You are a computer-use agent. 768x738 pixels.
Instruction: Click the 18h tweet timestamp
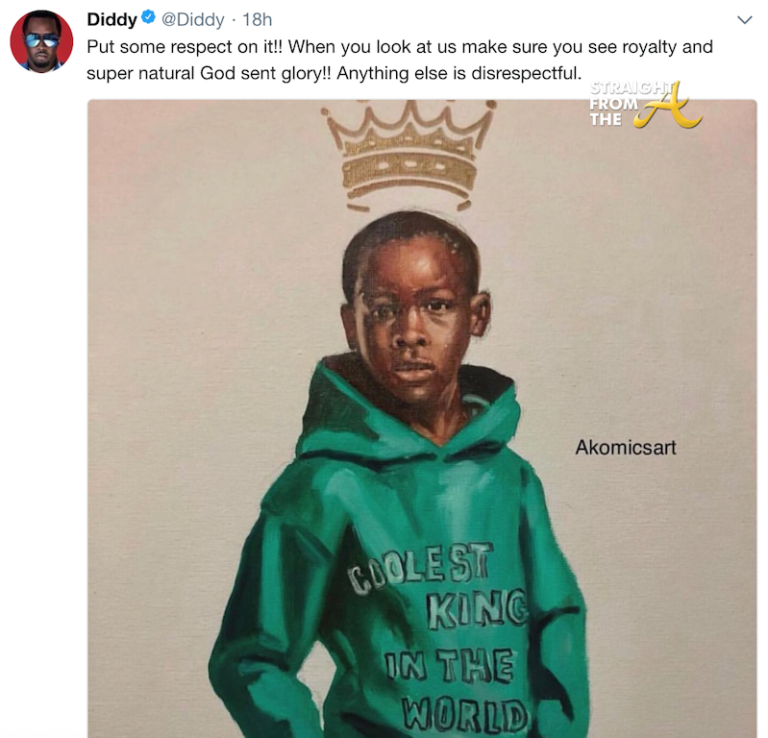point(257,20)
